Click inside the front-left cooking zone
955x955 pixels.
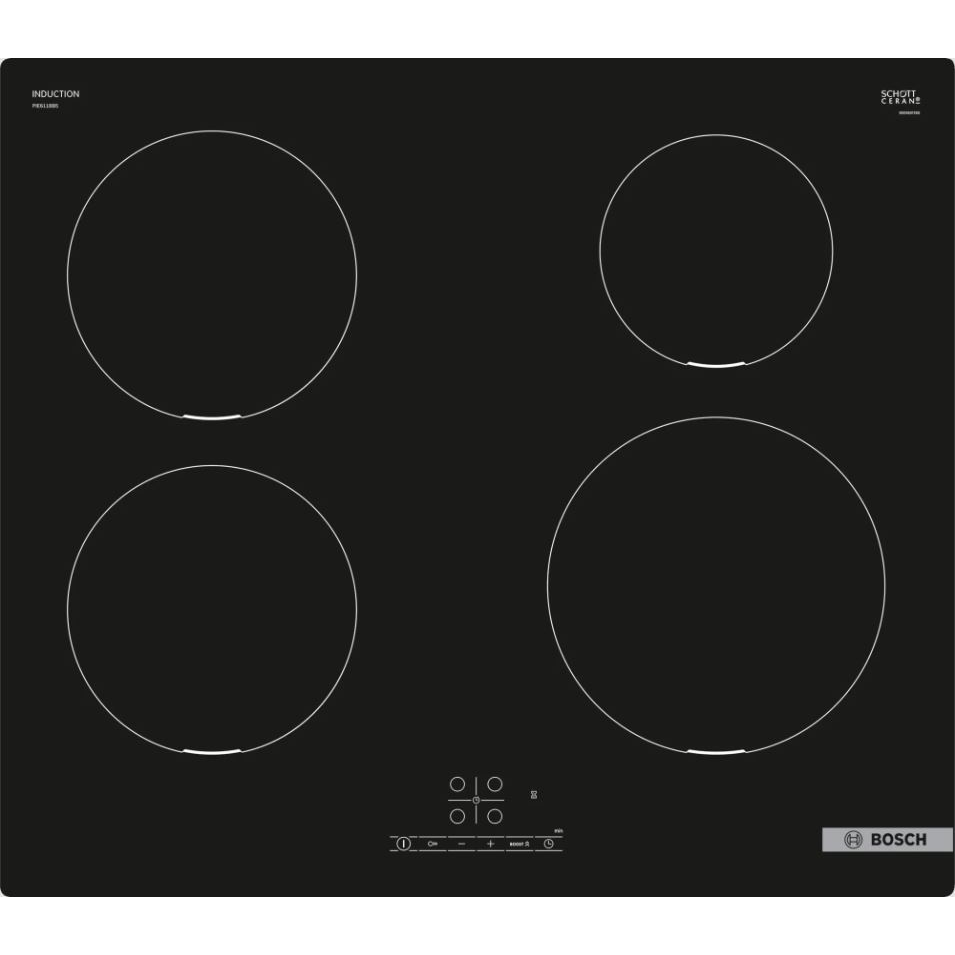tap(212, 607)
